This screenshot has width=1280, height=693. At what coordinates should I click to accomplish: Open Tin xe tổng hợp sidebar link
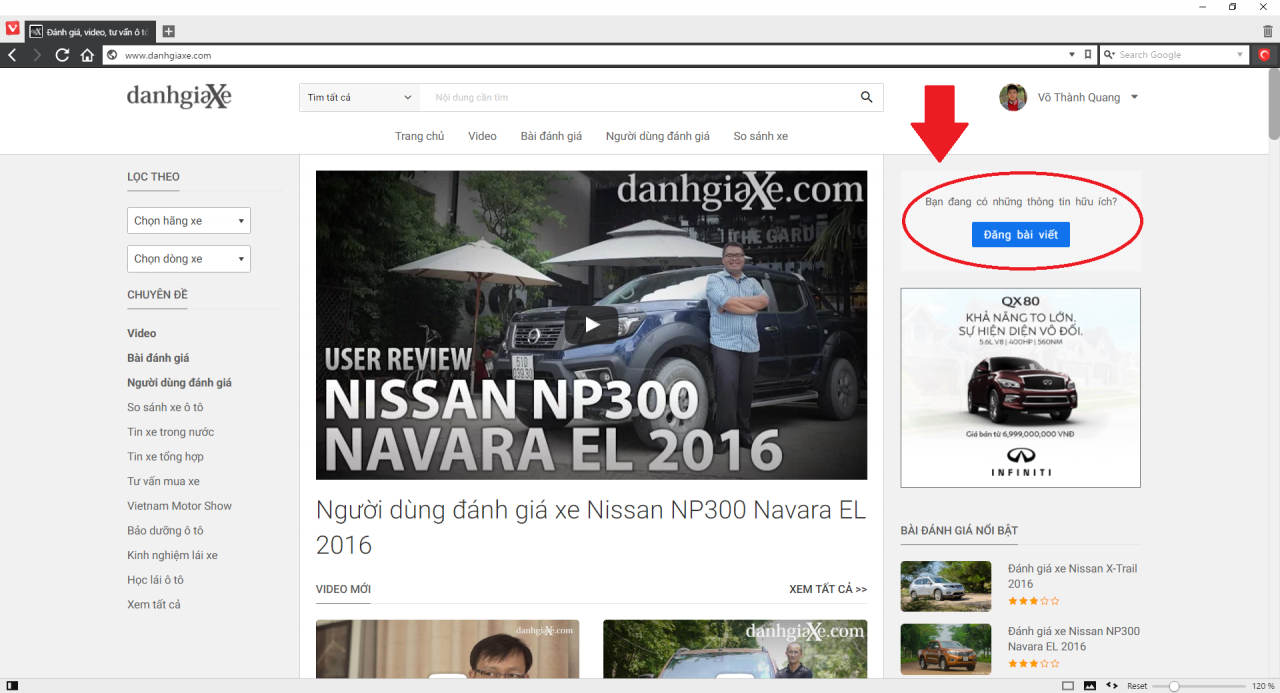pyautogui.click(x=165, y=457)
